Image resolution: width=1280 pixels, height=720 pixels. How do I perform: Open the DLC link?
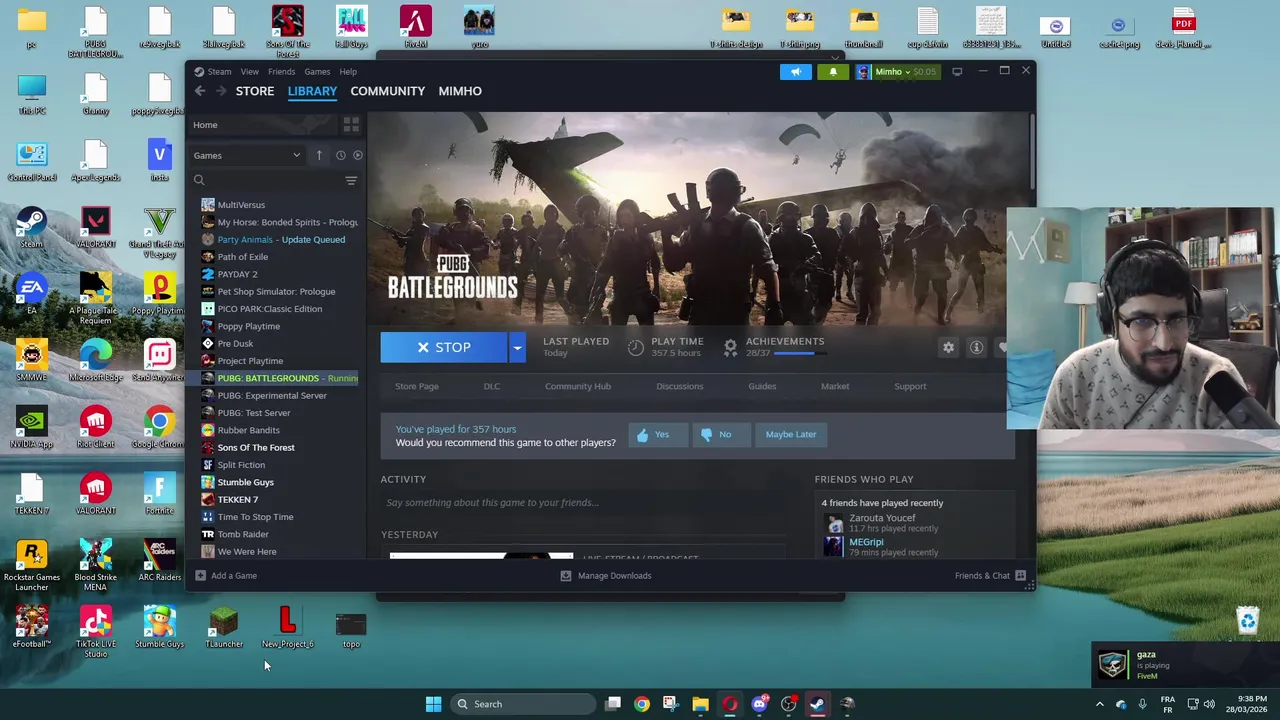(x=492, y=386)
